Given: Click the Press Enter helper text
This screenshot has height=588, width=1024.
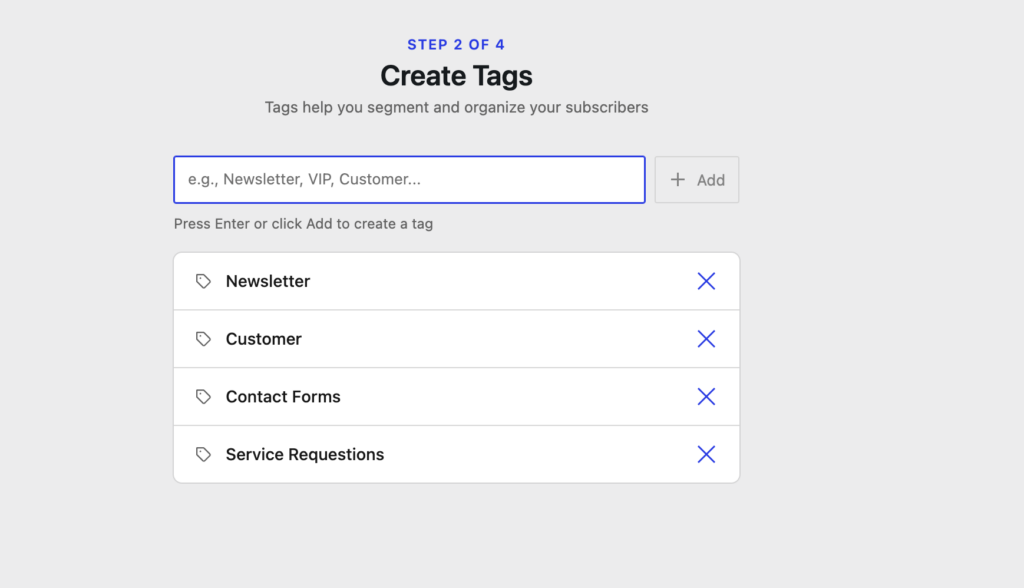Looking at the screenshot, I should coord(303,223).
